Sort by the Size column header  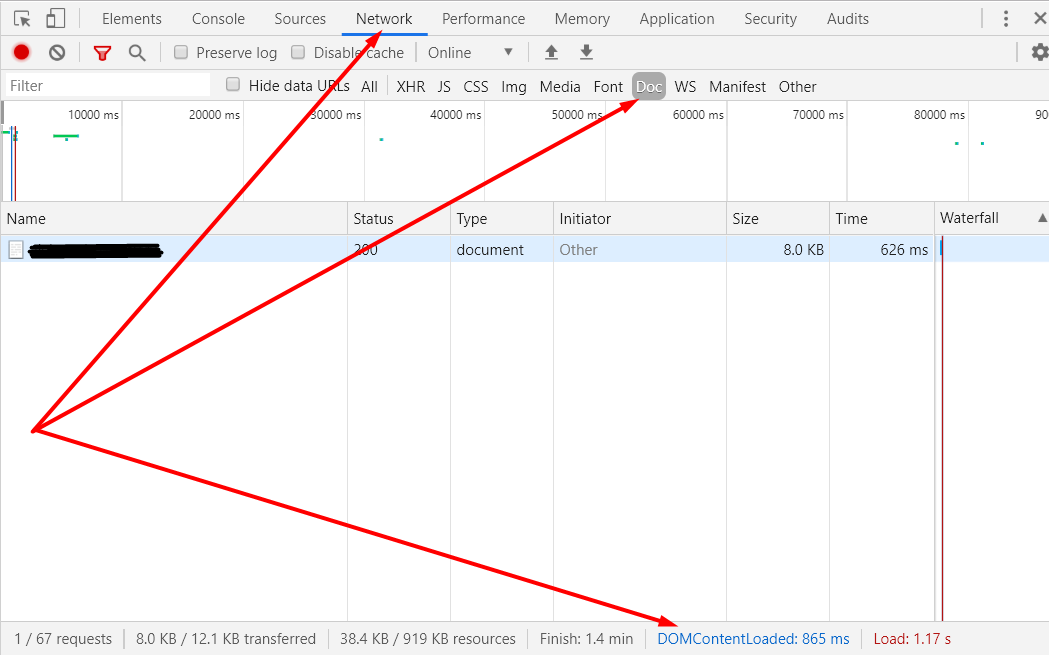pyautogui.click(x=777, y=219)
